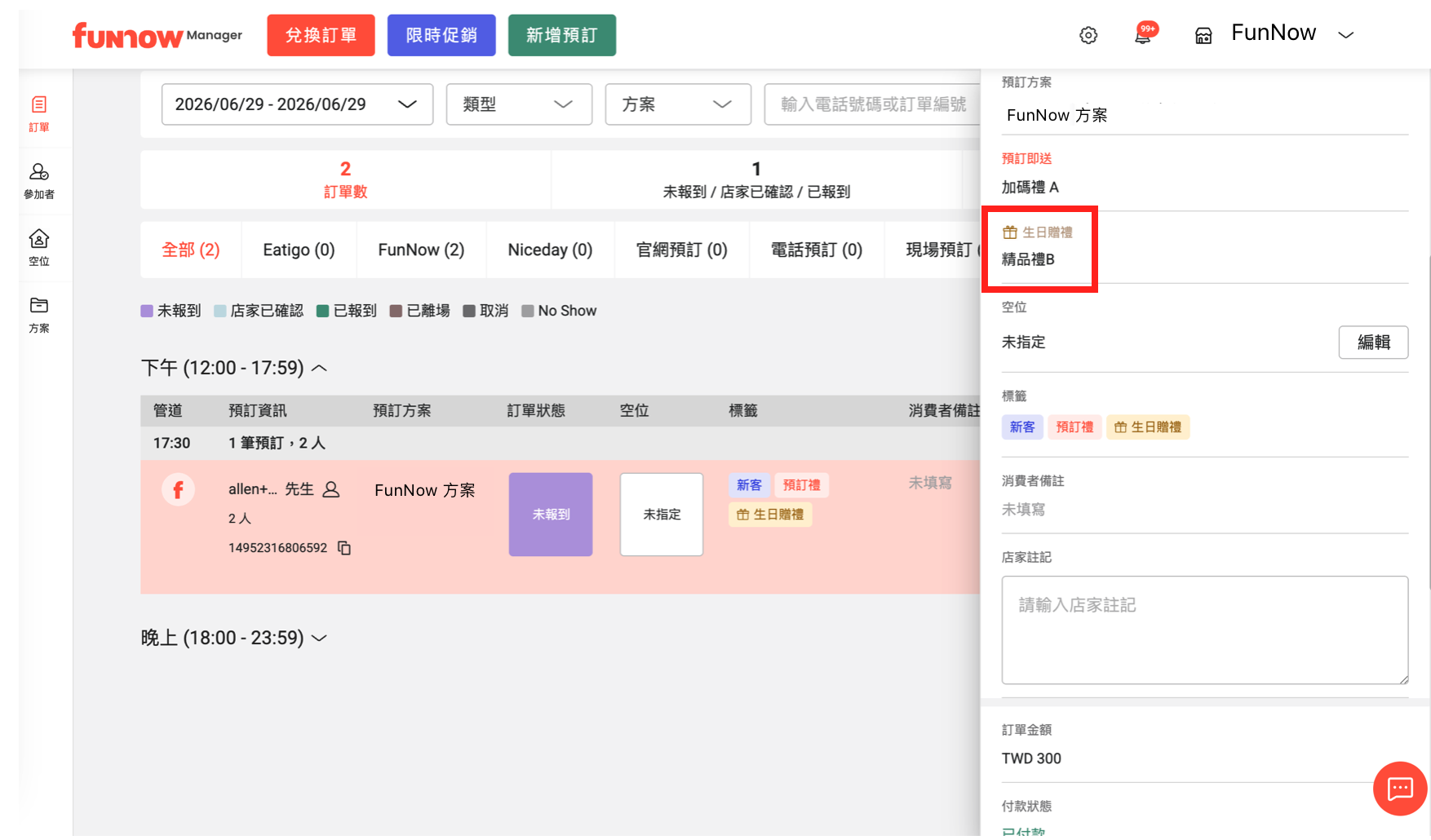Select the 官網預訂 (0) tab
The image size is (1431, 840).
[x=682, y=250]
